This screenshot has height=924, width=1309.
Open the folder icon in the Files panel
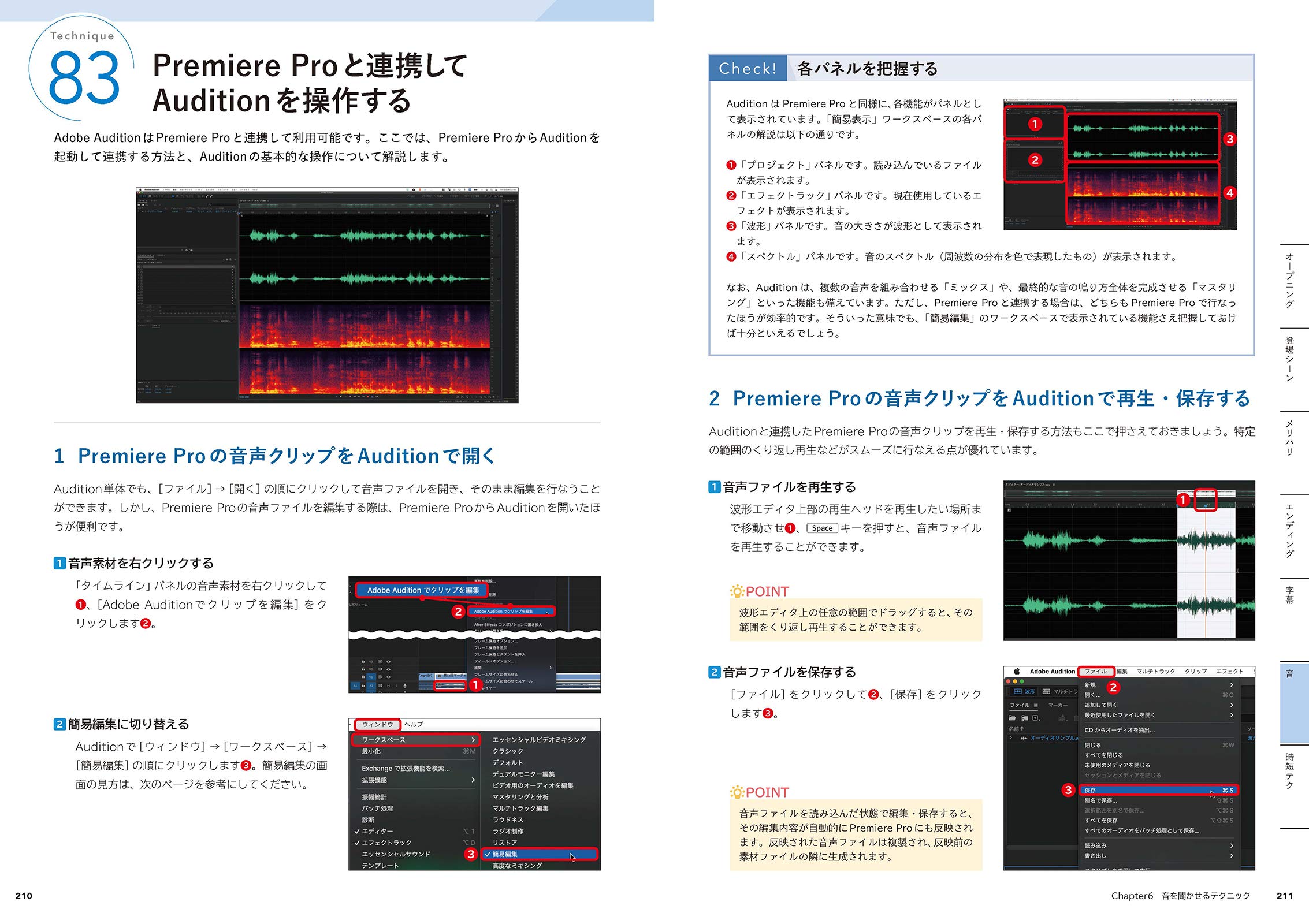pyautogui.click(x=1013, y=718)
